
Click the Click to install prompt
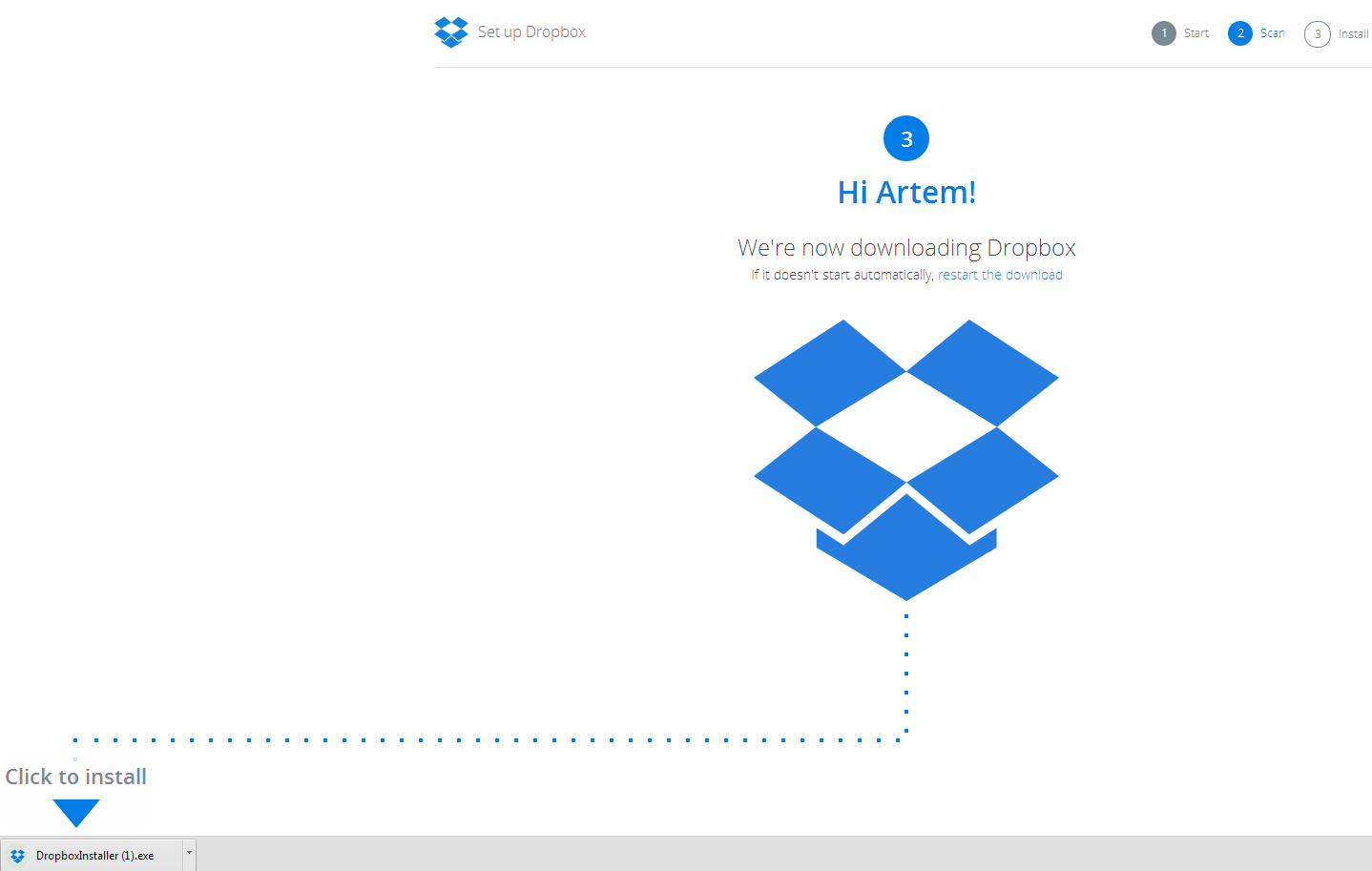(x=75, y=777)
